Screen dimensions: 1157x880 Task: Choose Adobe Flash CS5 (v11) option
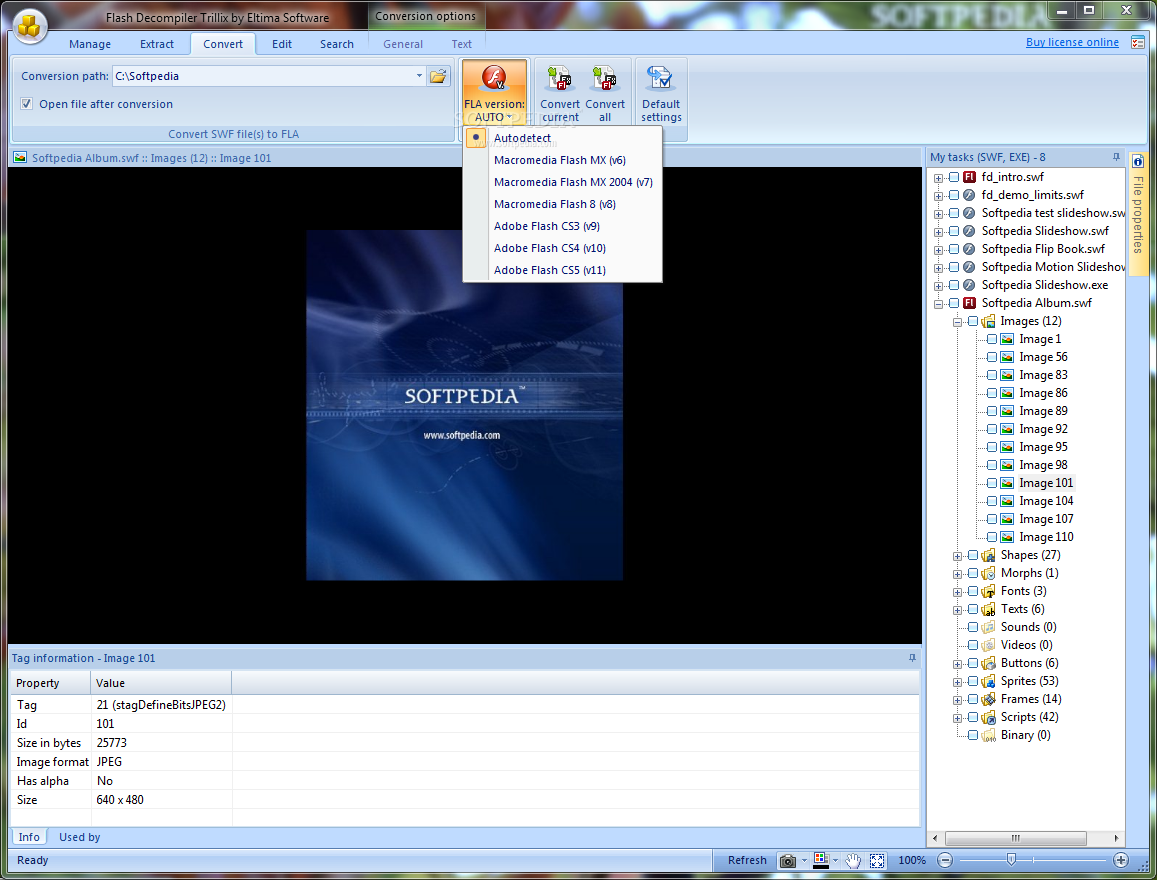[x=562, y=270]
